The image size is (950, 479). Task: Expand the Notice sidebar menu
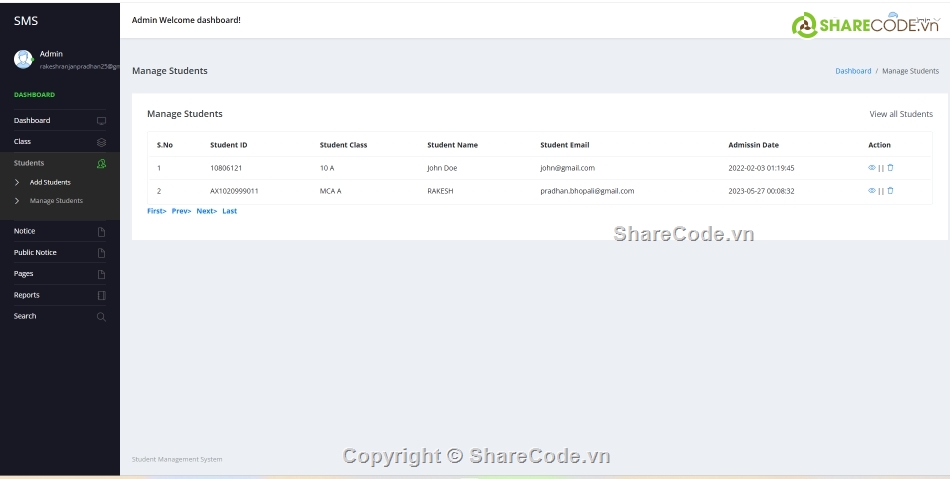(x=25, y=231)
